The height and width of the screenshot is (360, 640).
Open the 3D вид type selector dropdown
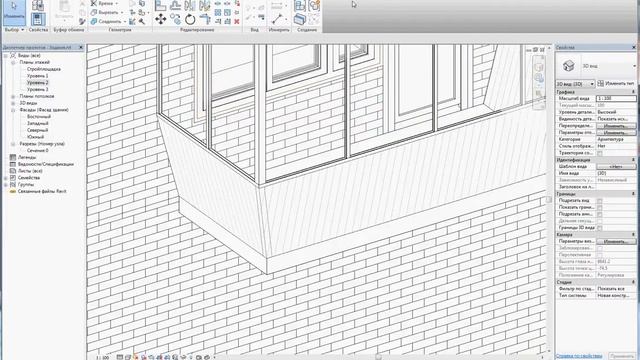point(635,66)
